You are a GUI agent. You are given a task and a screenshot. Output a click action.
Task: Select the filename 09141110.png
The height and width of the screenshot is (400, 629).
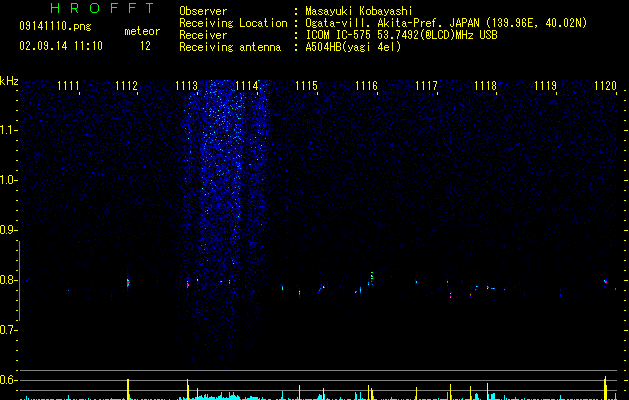(x=55, y=26)
